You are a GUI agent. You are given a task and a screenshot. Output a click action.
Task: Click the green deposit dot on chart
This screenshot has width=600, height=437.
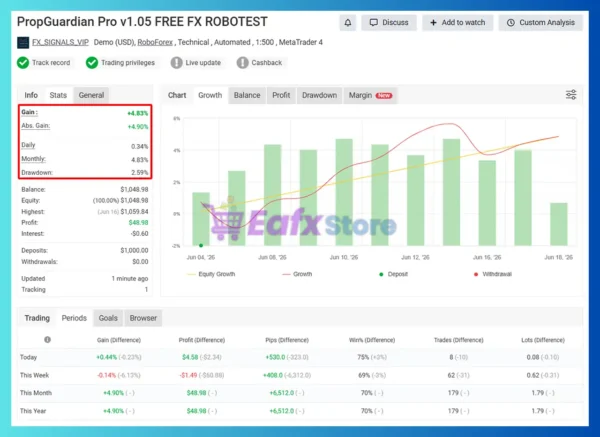[x=201, y=245]
